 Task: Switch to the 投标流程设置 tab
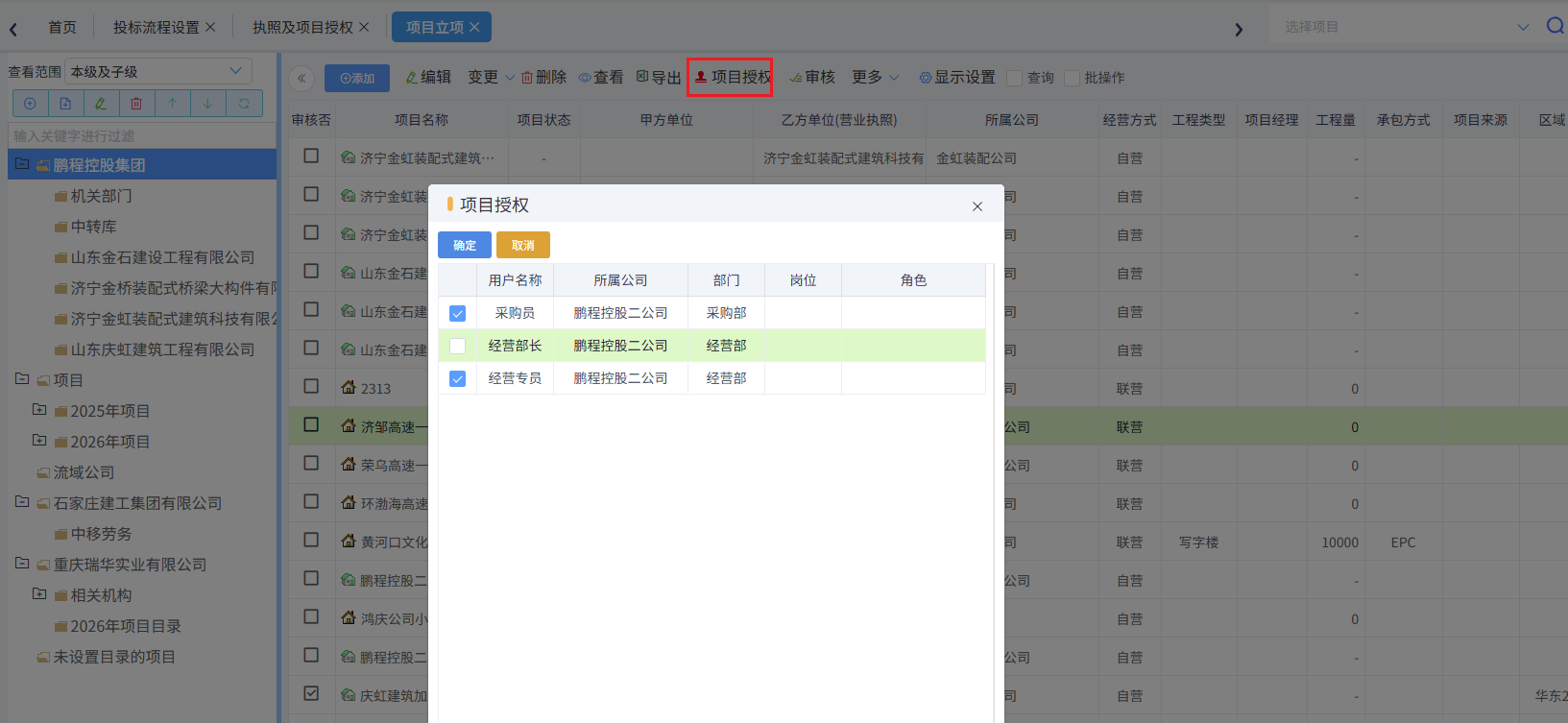pyautogui.click(x=156, y=28)
